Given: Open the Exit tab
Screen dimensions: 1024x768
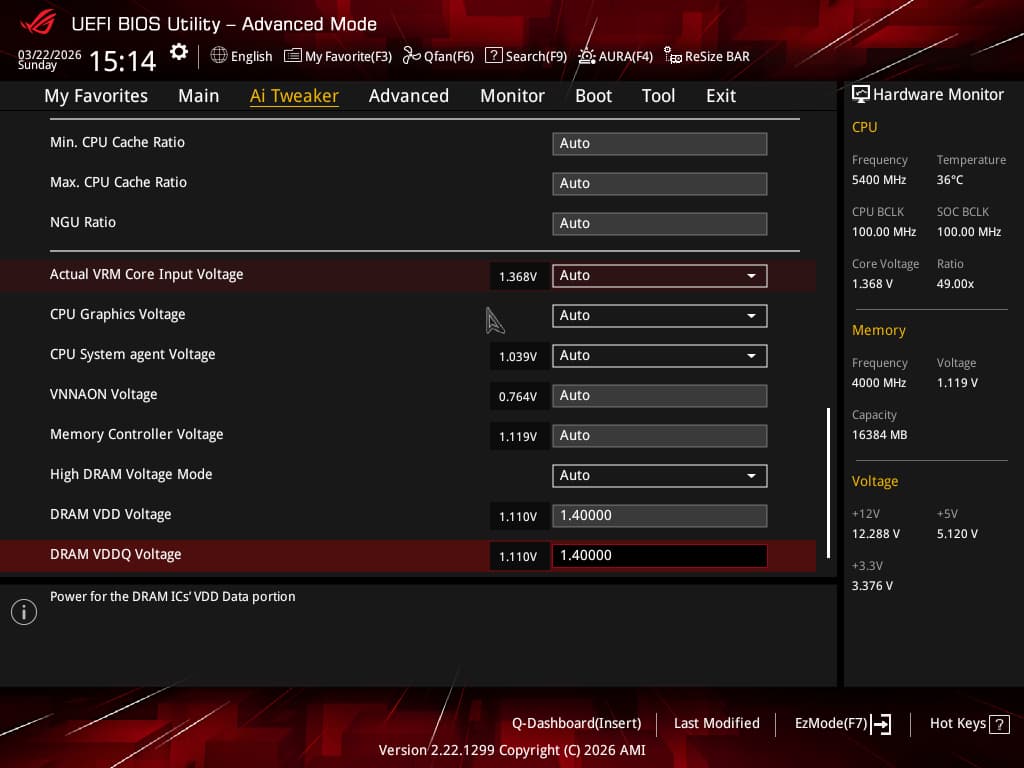Looking at the screenshot, I should (721, 96).
